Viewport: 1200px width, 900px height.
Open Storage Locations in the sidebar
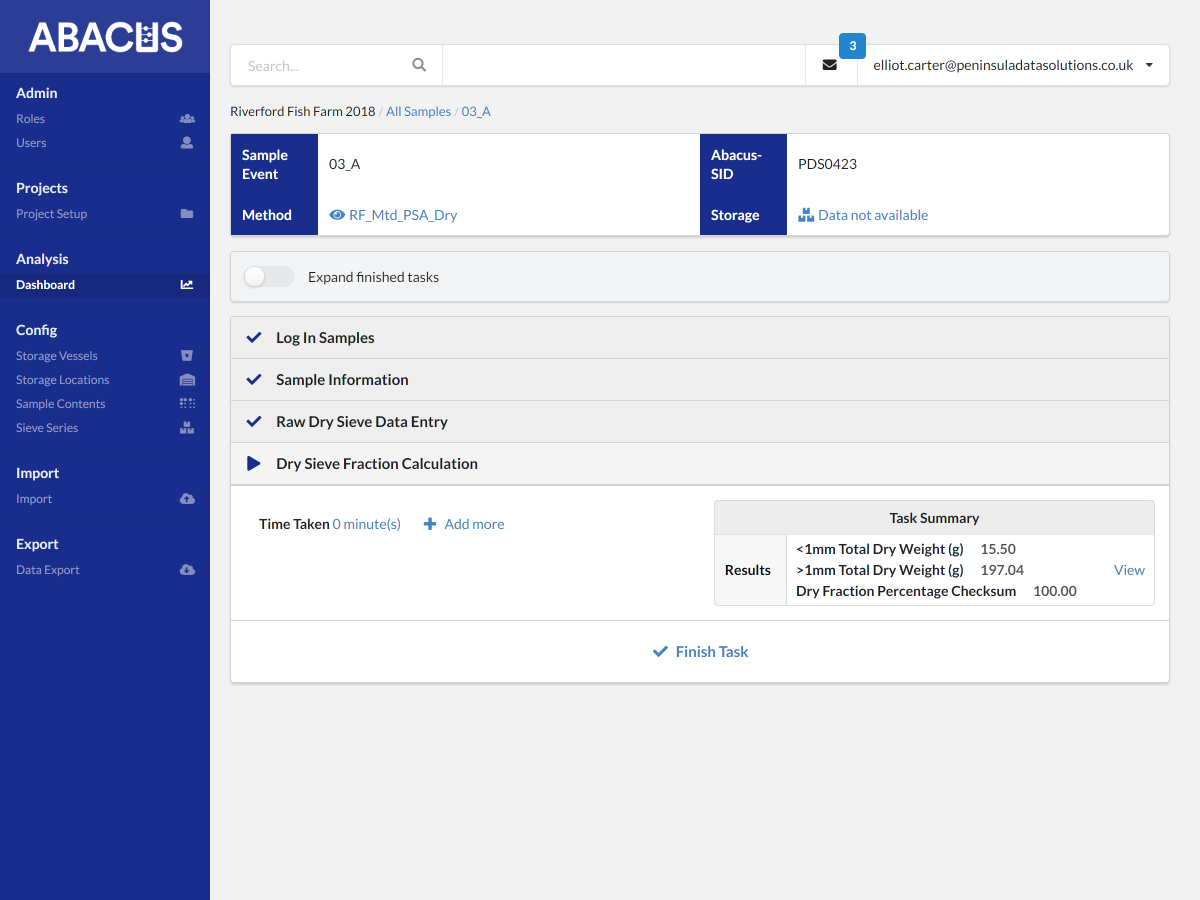(x=105, y=380)
